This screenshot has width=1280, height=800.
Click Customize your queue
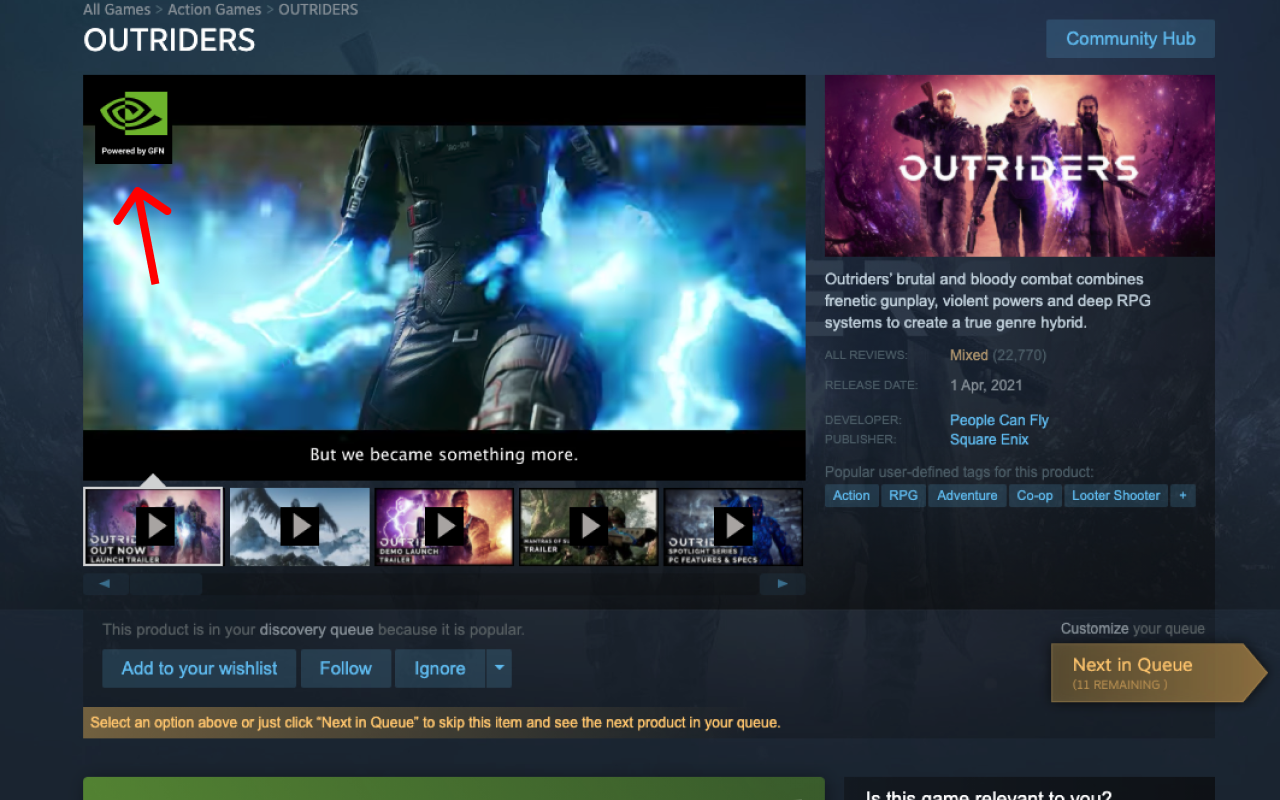click(1133, 629)
